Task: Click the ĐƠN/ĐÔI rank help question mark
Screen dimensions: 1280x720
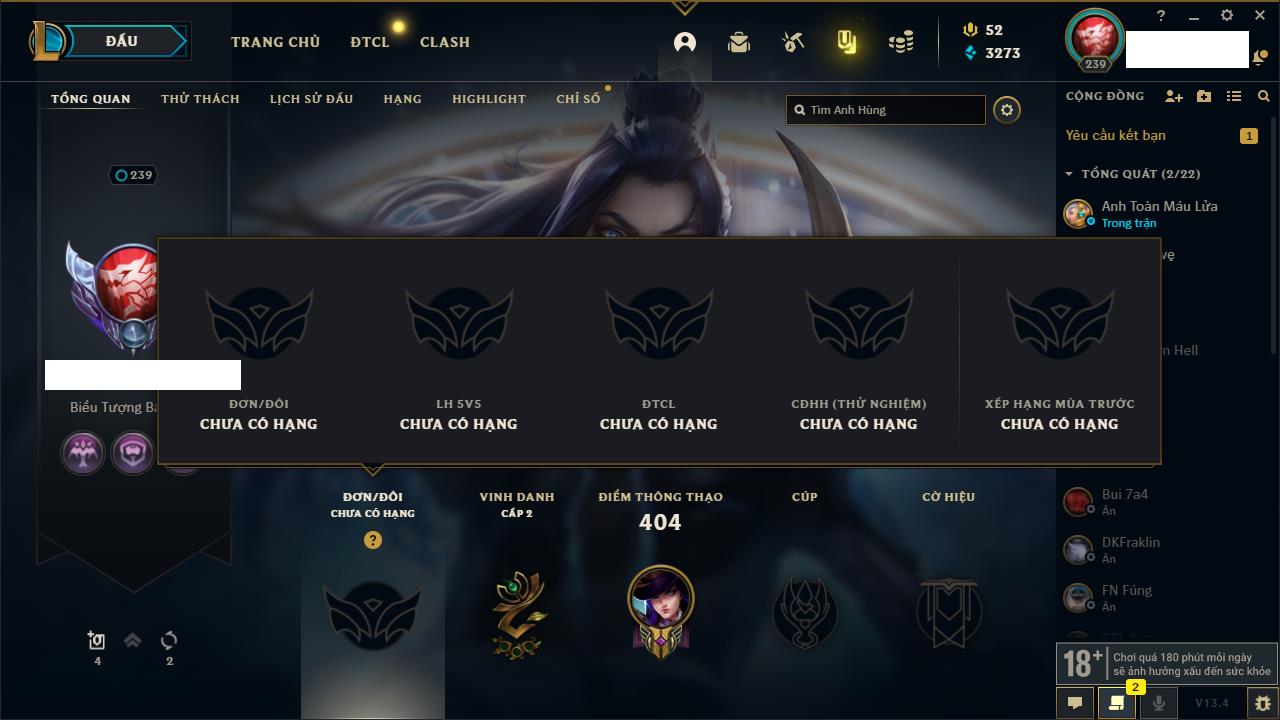Action: point(373,540)
